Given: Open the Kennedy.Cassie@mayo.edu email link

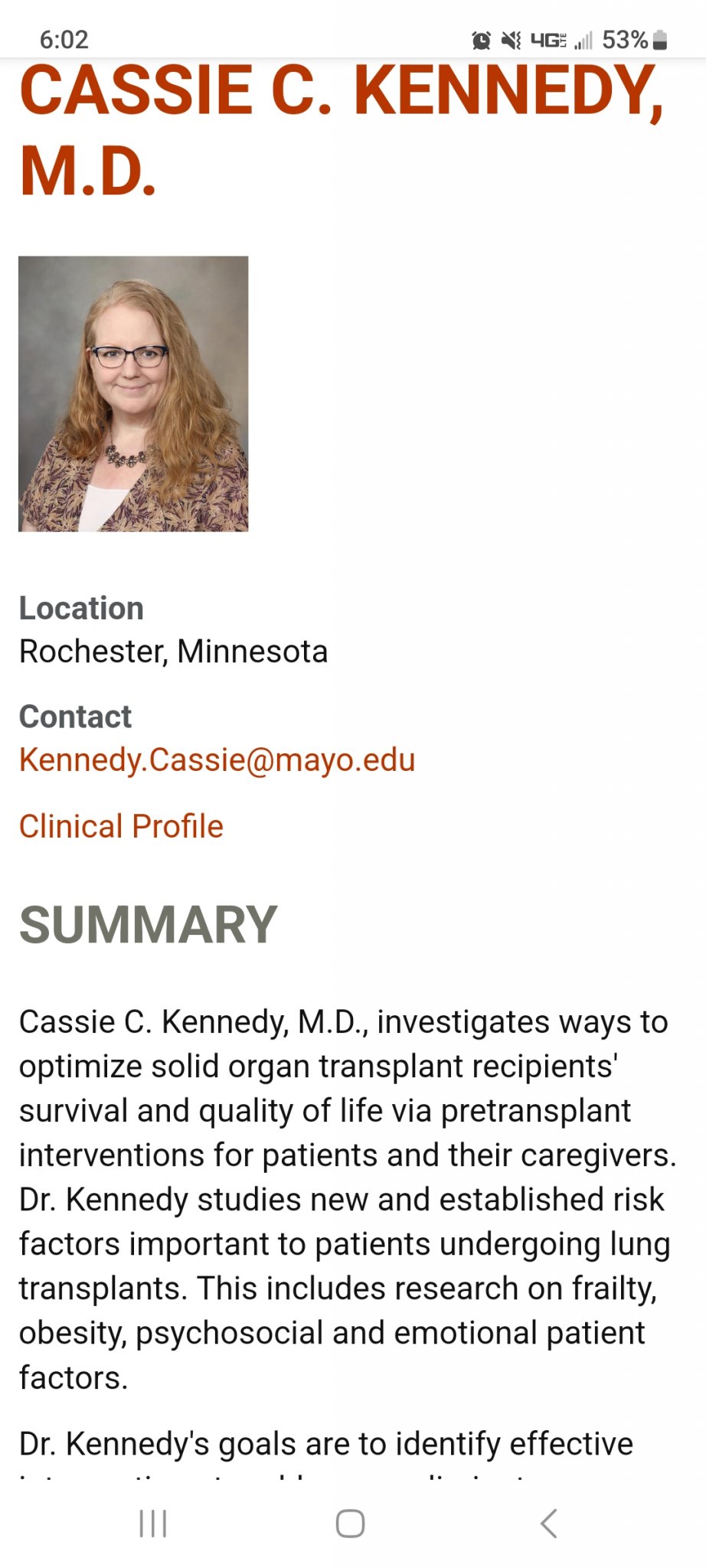Looking at the screenshot, I should [217, 760].
